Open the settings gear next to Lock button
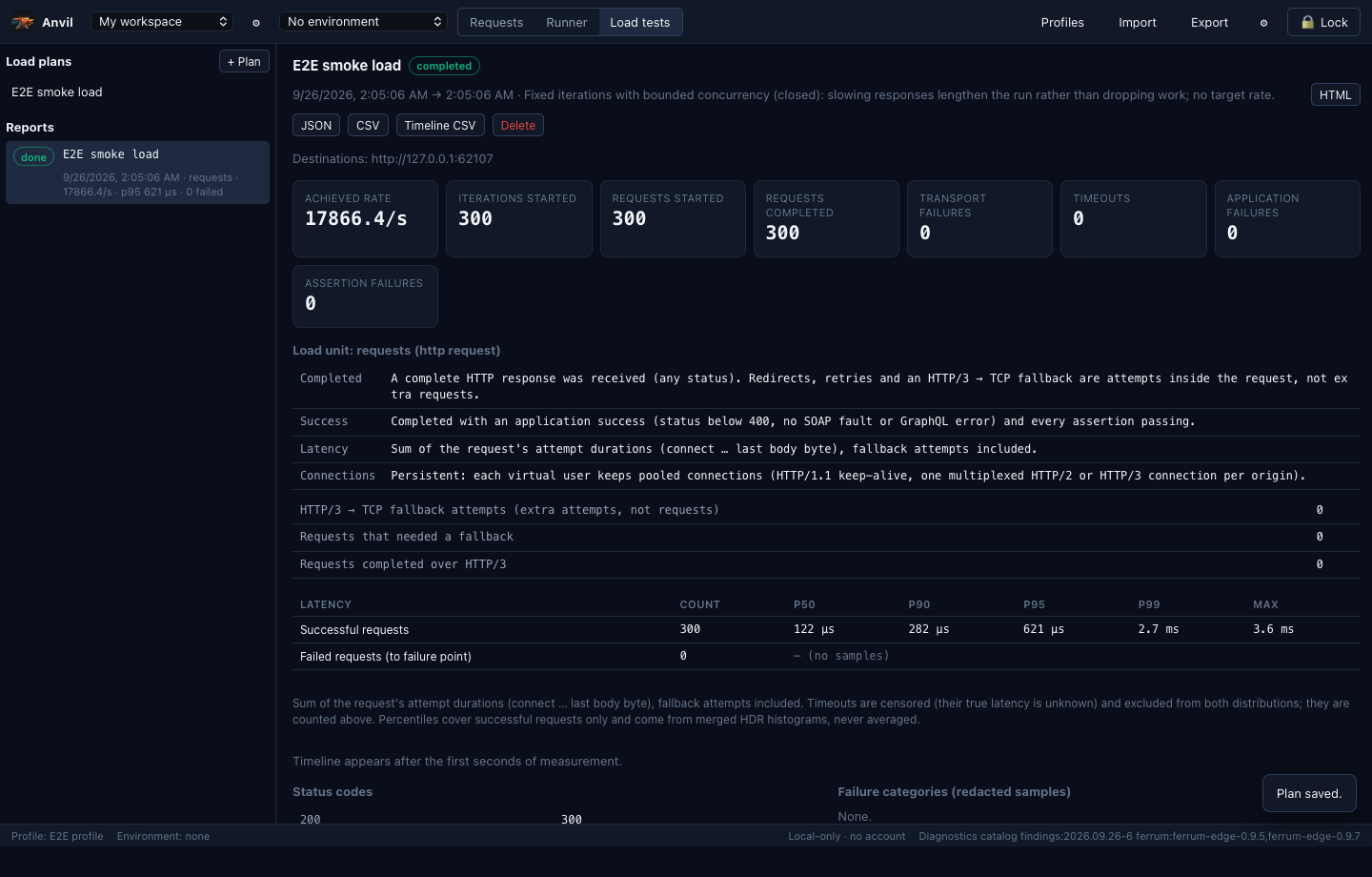Viewport: 1372px width, 877px height. (x=1264, y=23)
